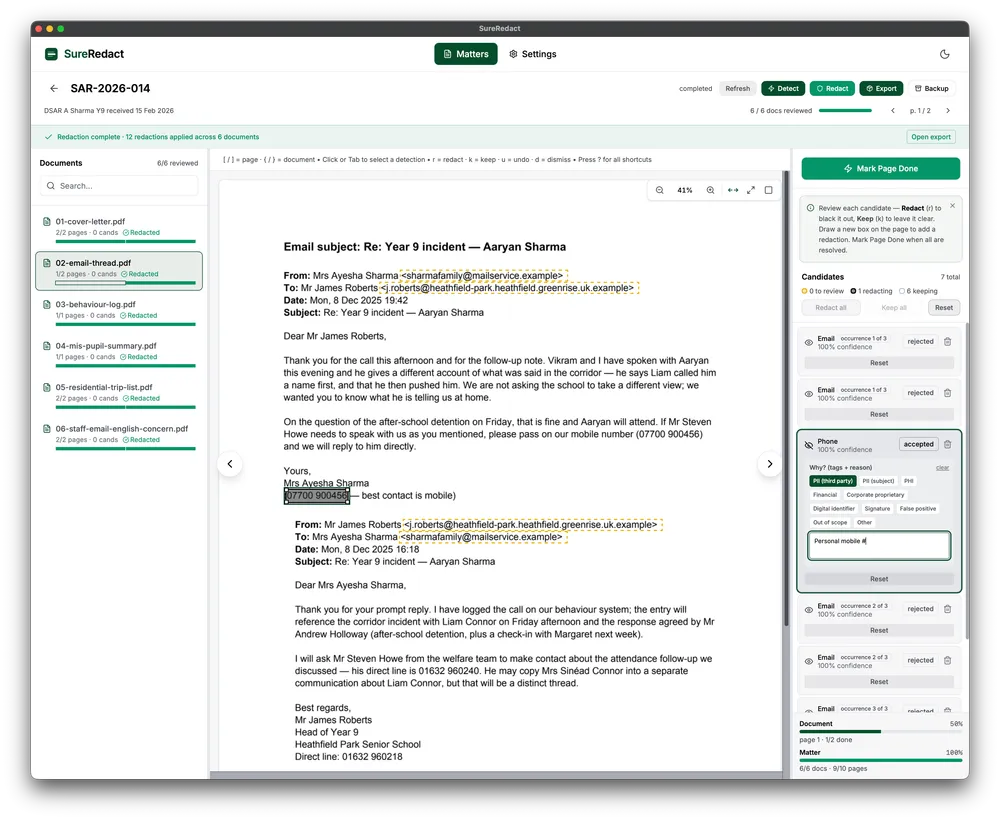This screenshot has height=820, width=1000.
Task: Select the redacted phone box 07700 900456
Action: [317, 496]
